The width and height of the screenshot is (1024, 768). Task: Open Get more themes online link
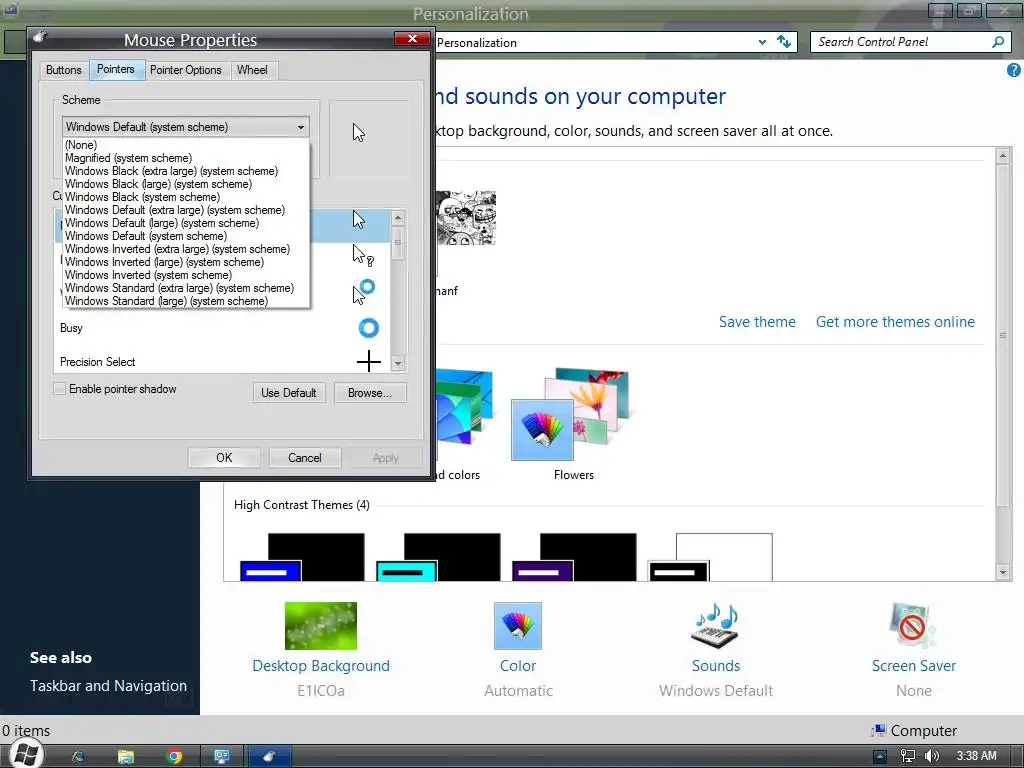[895, 322]
